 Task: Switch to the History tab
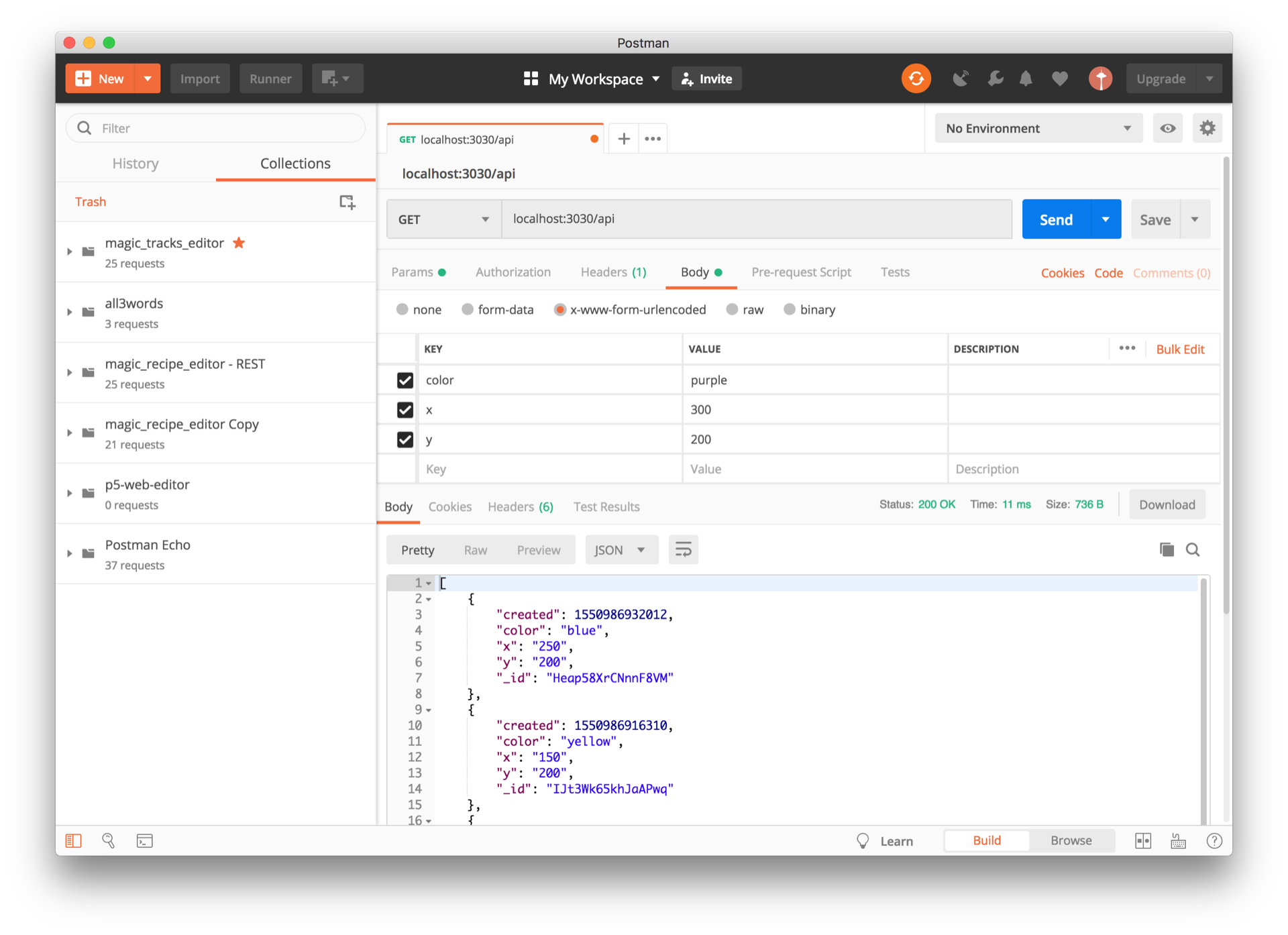[x=136, y=164]
